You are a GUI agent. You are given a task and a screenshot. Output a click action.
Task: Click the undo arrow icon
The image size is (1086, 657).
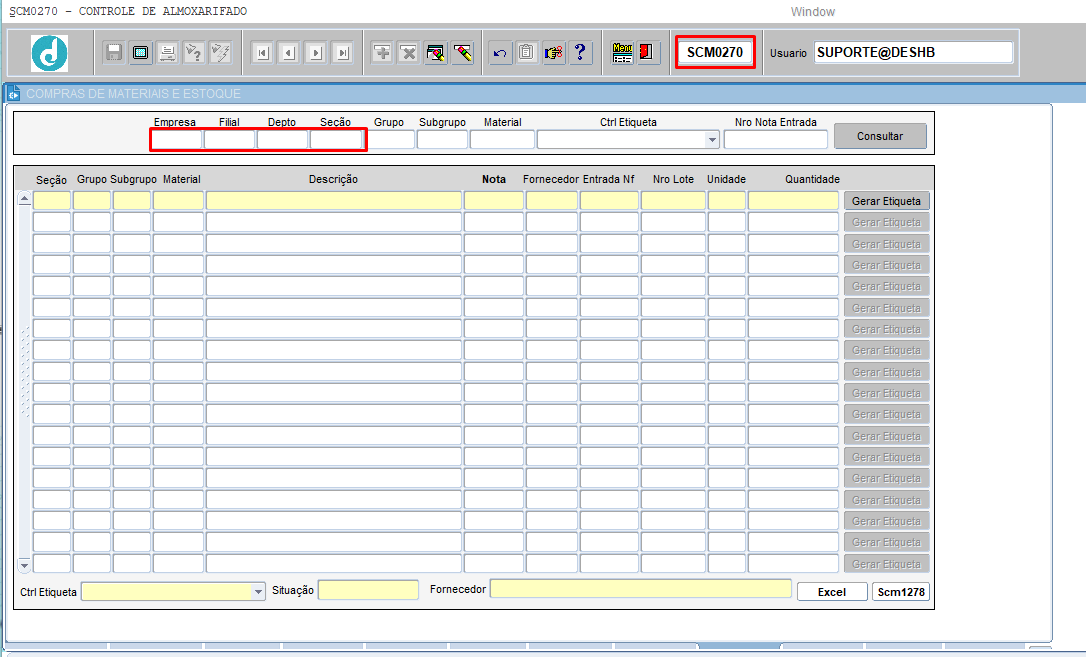click(x=500, y=53)
